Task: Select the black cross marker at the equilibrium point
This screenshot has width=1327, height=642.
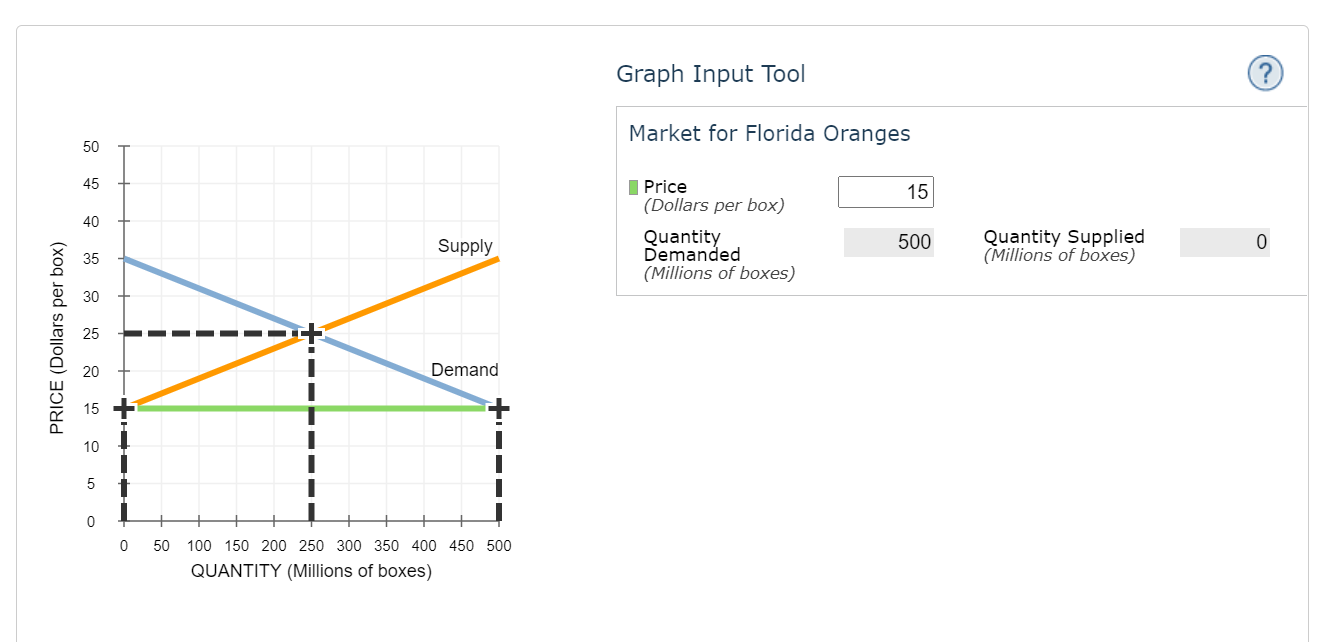Action: pos(311,330)
